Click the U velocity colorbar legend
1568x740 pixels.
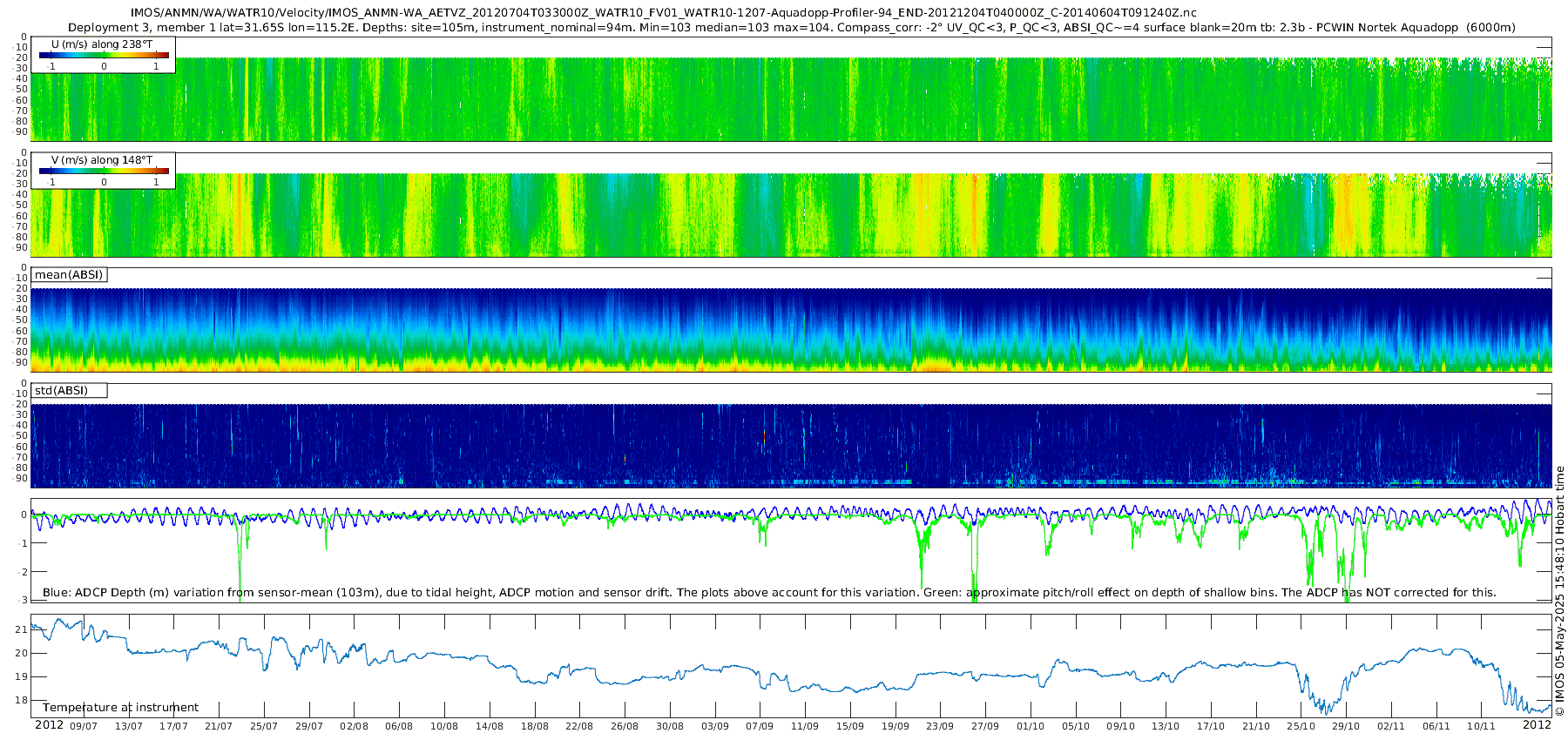[x=104, y=55]
